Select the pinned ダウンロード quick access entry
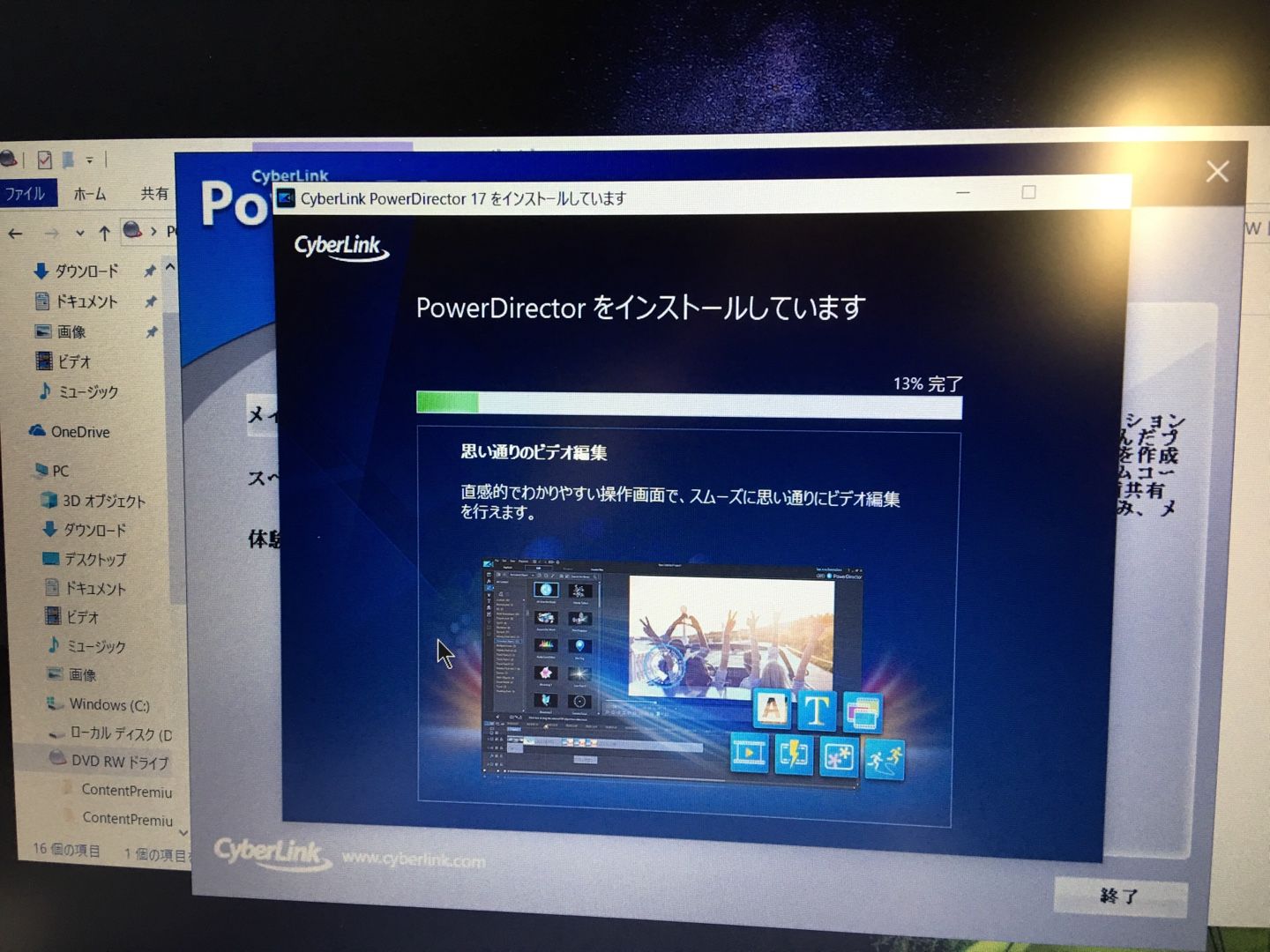The image size is (1270, 952). (x=76, y=271)
